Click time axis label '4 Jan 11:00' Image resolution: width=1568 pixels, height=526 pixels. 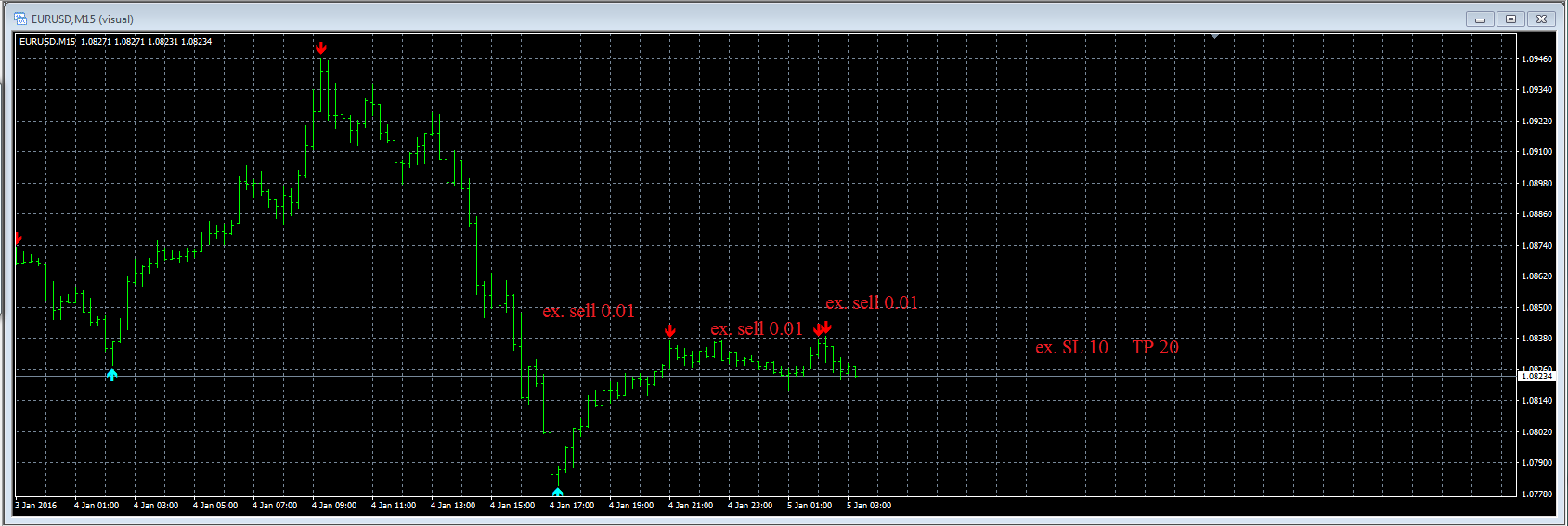pyautogui.click(x=394, y=506)
